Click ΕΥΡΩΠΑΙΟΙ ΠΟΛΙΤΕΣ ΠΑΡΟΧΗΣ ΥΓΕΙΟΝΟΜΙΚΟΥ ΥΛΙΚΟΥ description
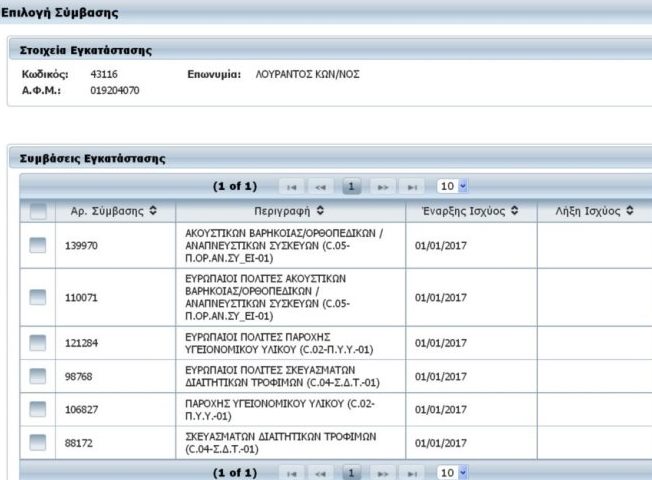The height and width of the screenshot is (480, 652). 279,343
